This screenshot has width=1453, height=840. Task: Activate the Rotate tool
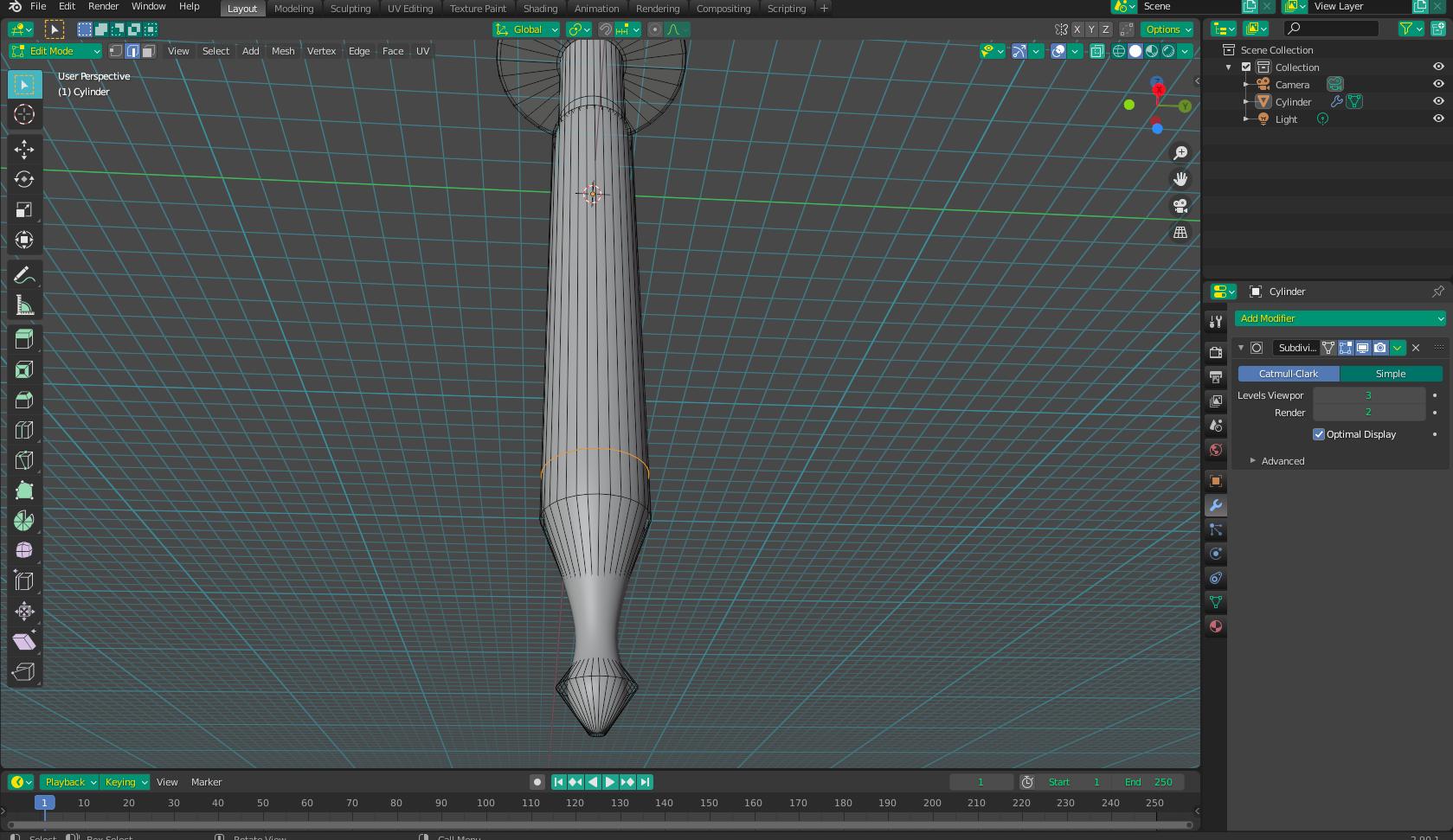[x=24, y=179]
